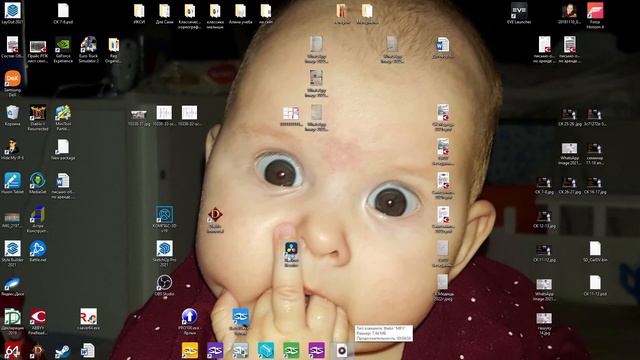Click the CK 16-17.jpg thumbnail
Screen dimensions: 640x360
point(595,181)
